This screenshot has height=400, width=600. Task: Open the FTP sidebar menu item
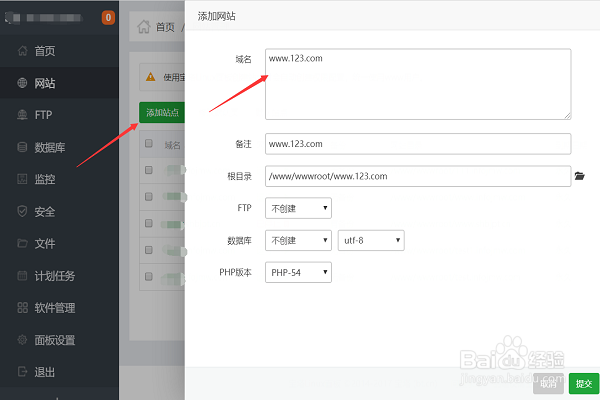tap(59, 115)
